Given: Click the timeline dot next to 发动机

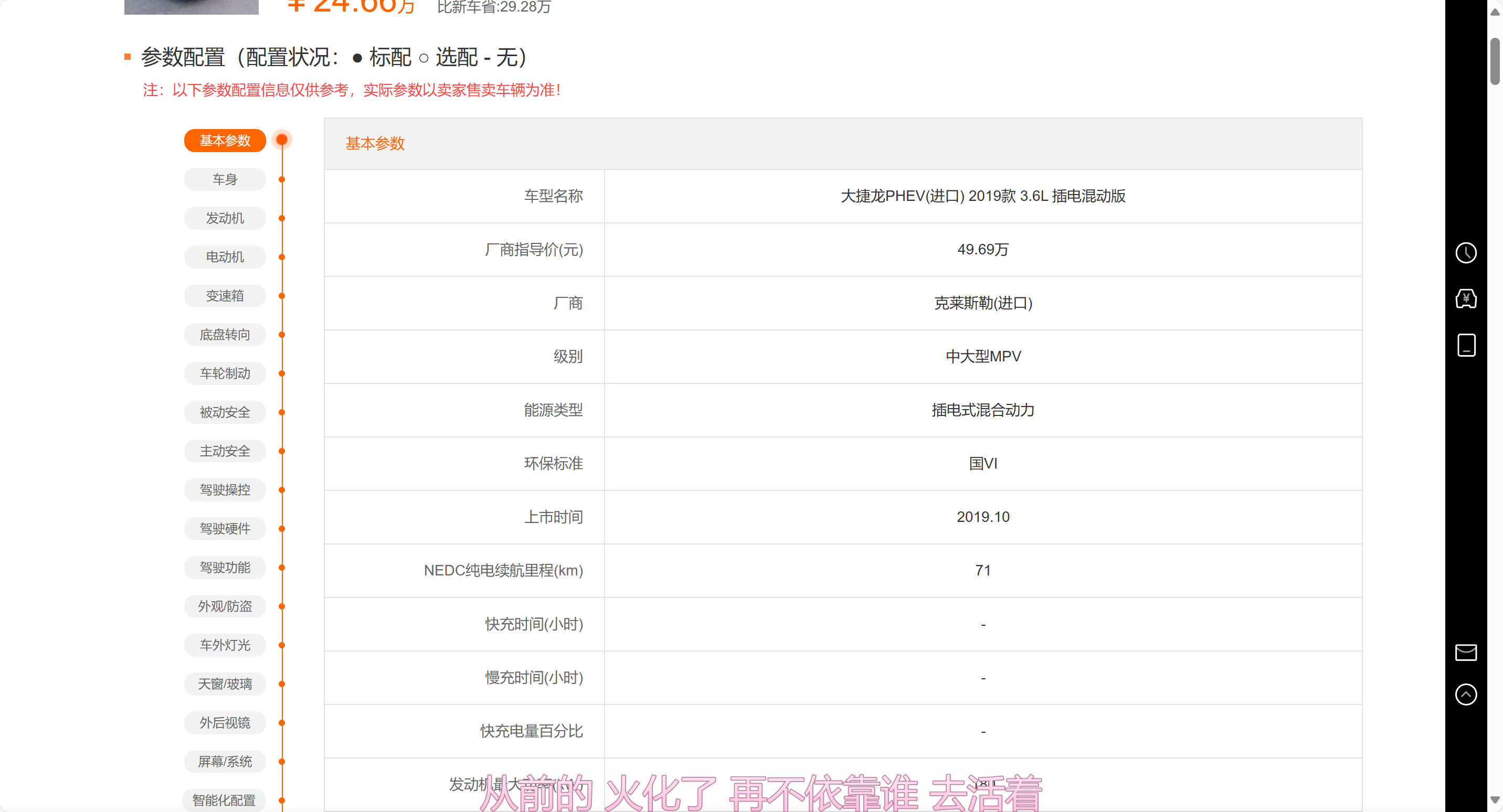Looking at the screenshot, I should [282, 218].
